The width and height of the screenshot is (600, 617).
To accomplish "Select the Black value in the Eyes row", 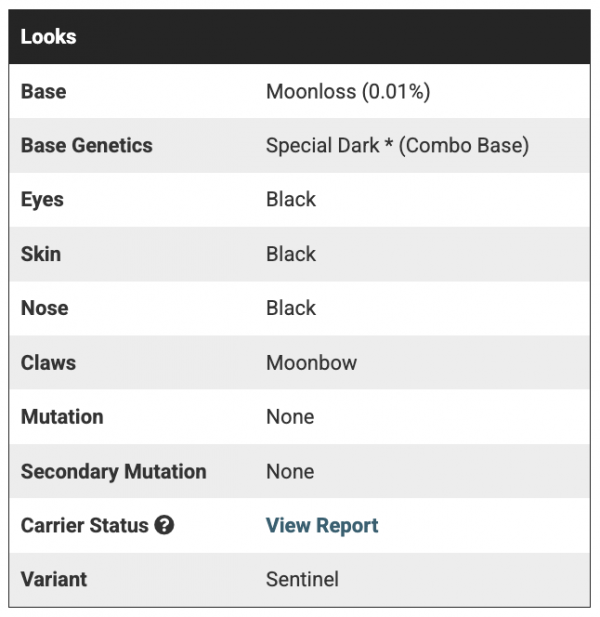I will 291,199.
